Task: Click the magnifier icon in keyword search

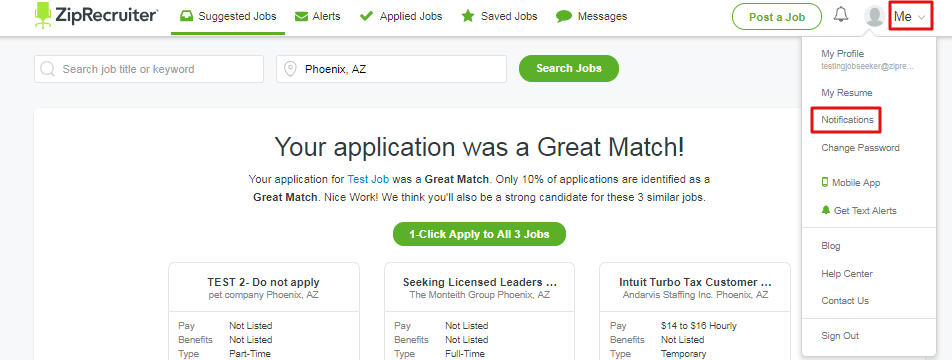Action: 48,69
